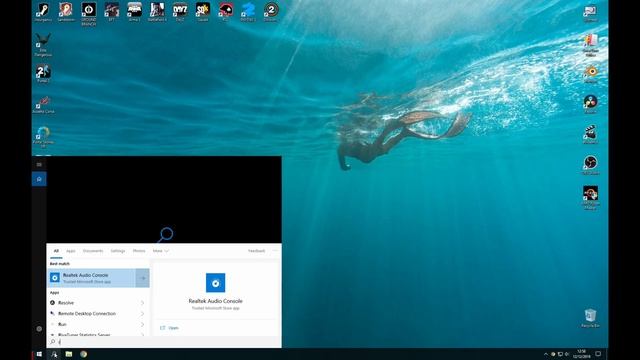The width and height of the screenshot is (640, 360).
Task: Open the Blender desktop shortcut
Action: [591, 73]
